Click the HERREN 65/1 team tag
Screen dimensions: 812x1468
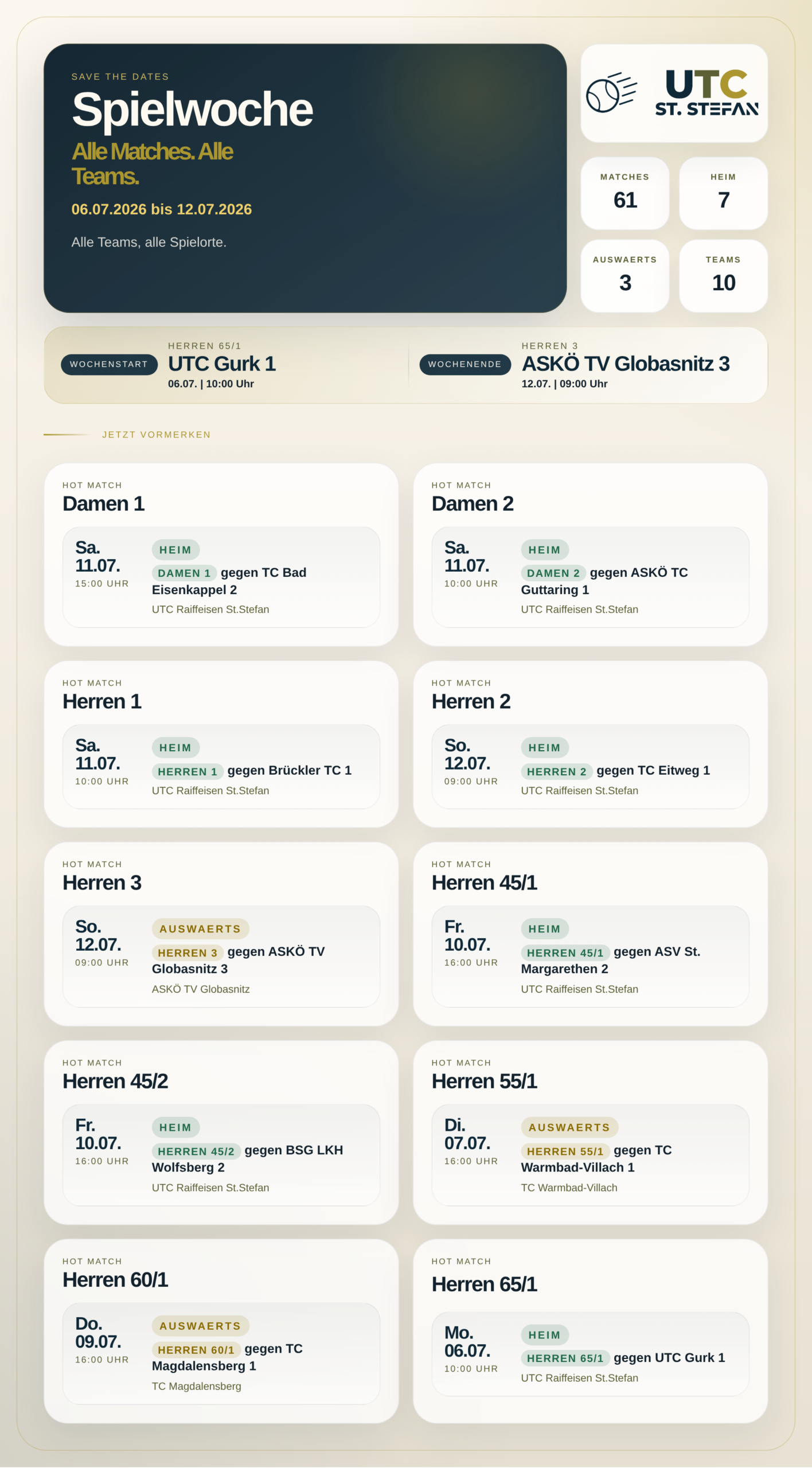tap(565, 1358)
